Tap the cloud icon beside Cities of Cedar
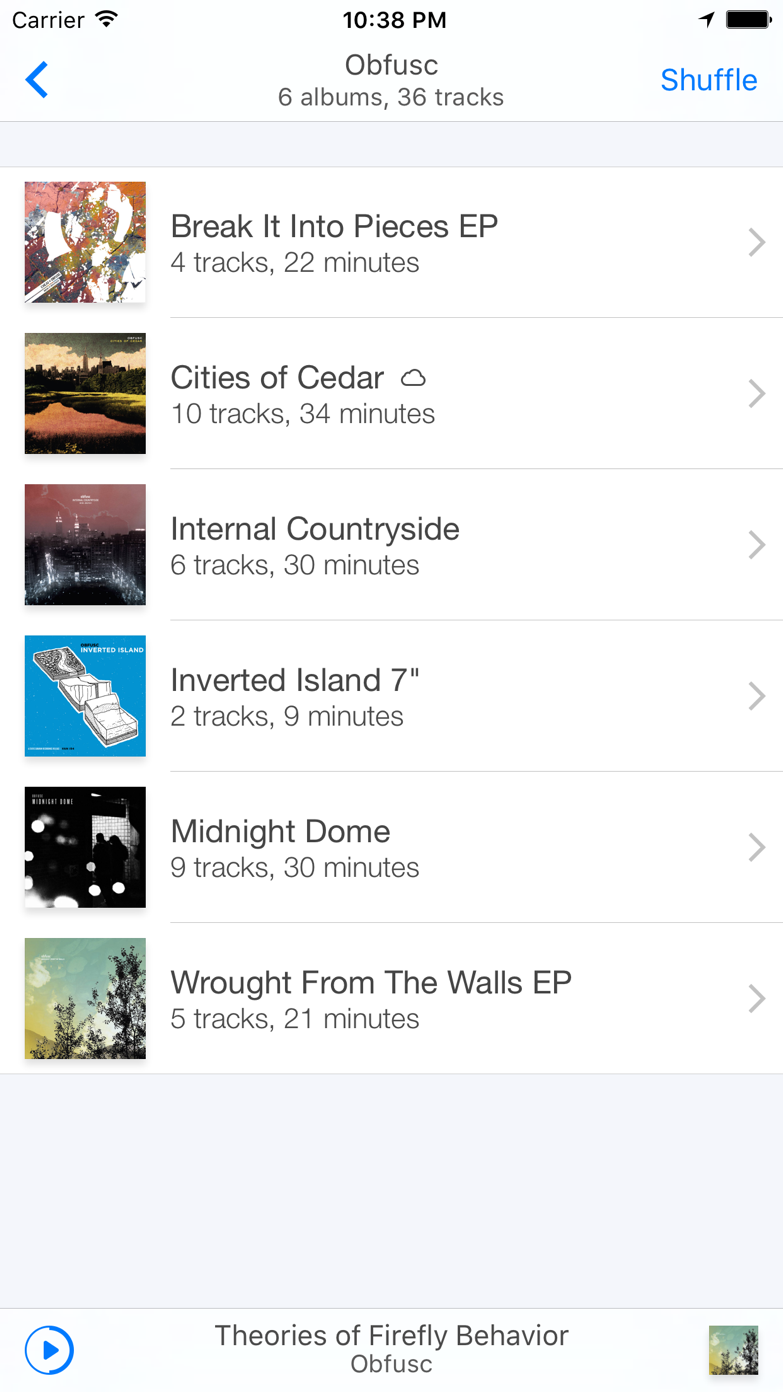This screenshot has height=1392, width=783. point(413,378)
